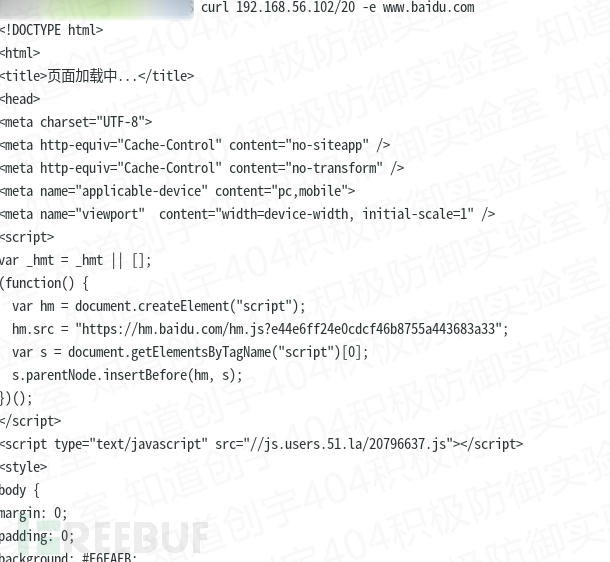Click the www.baidu.com referer argument
Screen dimensions: 610x562
[429, 7]
